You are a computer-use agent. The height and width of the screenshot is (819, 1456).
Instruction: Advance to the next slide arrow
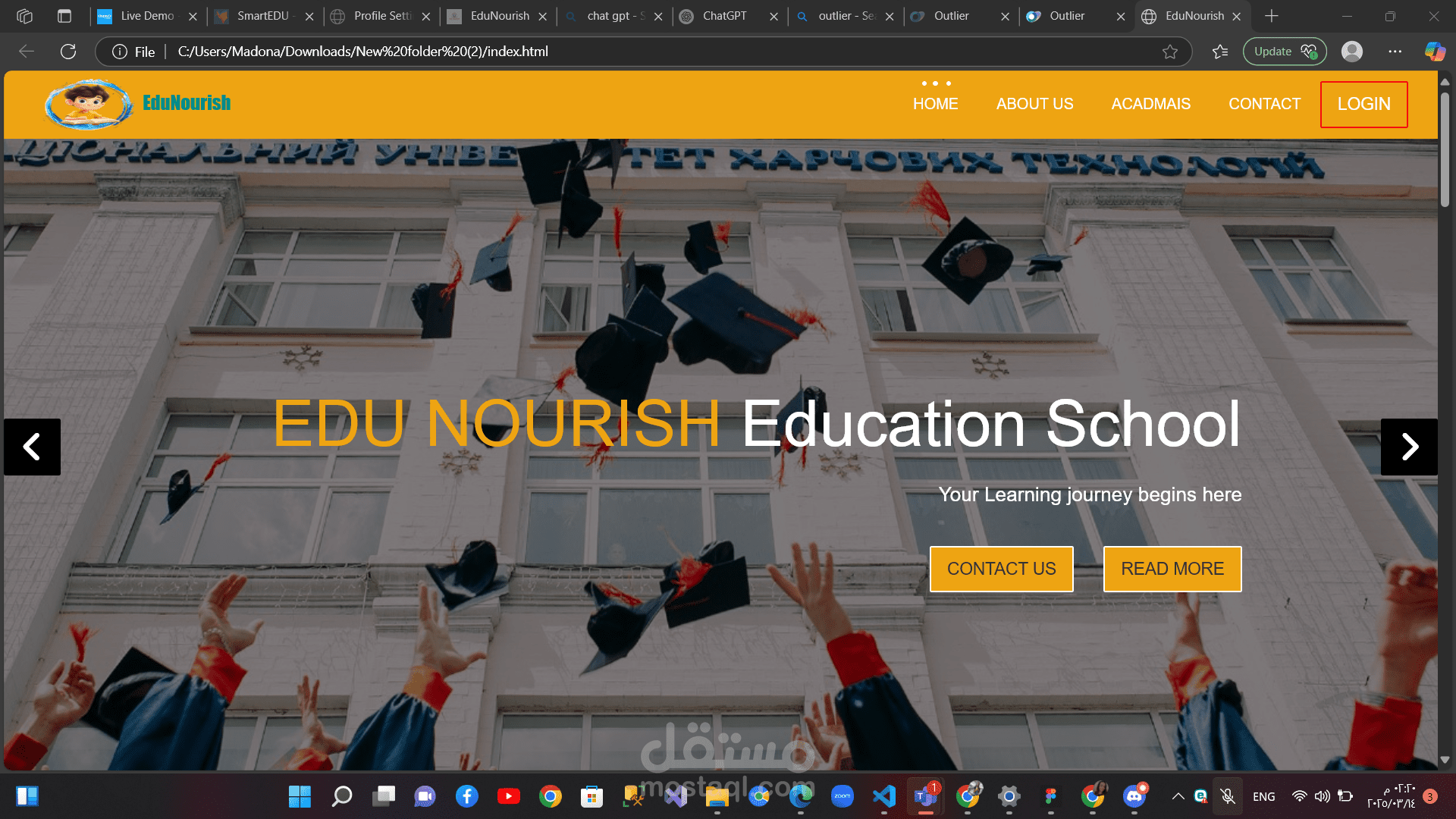[1409, 447]
